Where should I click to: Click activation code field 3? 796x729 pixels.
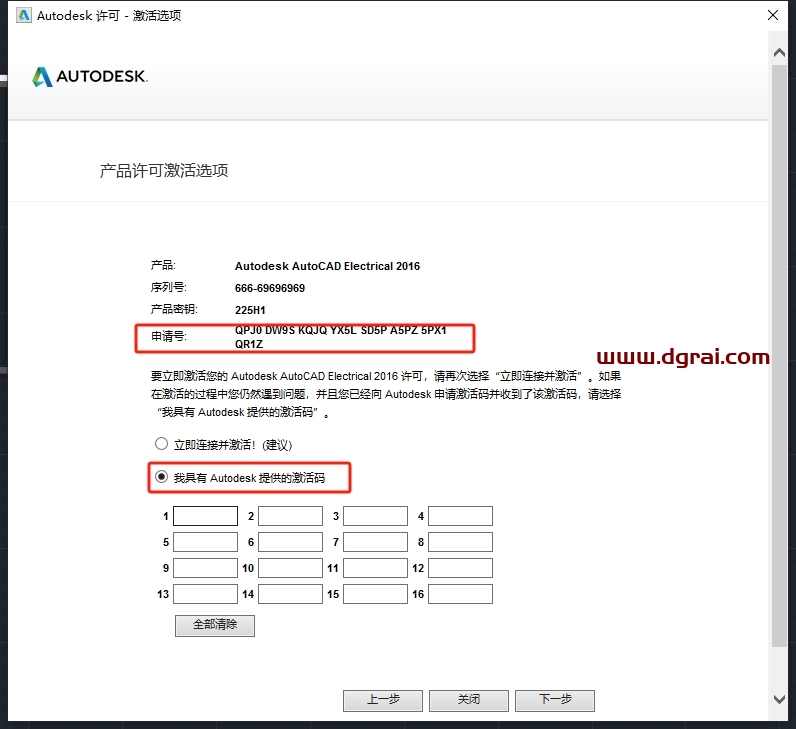point(376,516)
